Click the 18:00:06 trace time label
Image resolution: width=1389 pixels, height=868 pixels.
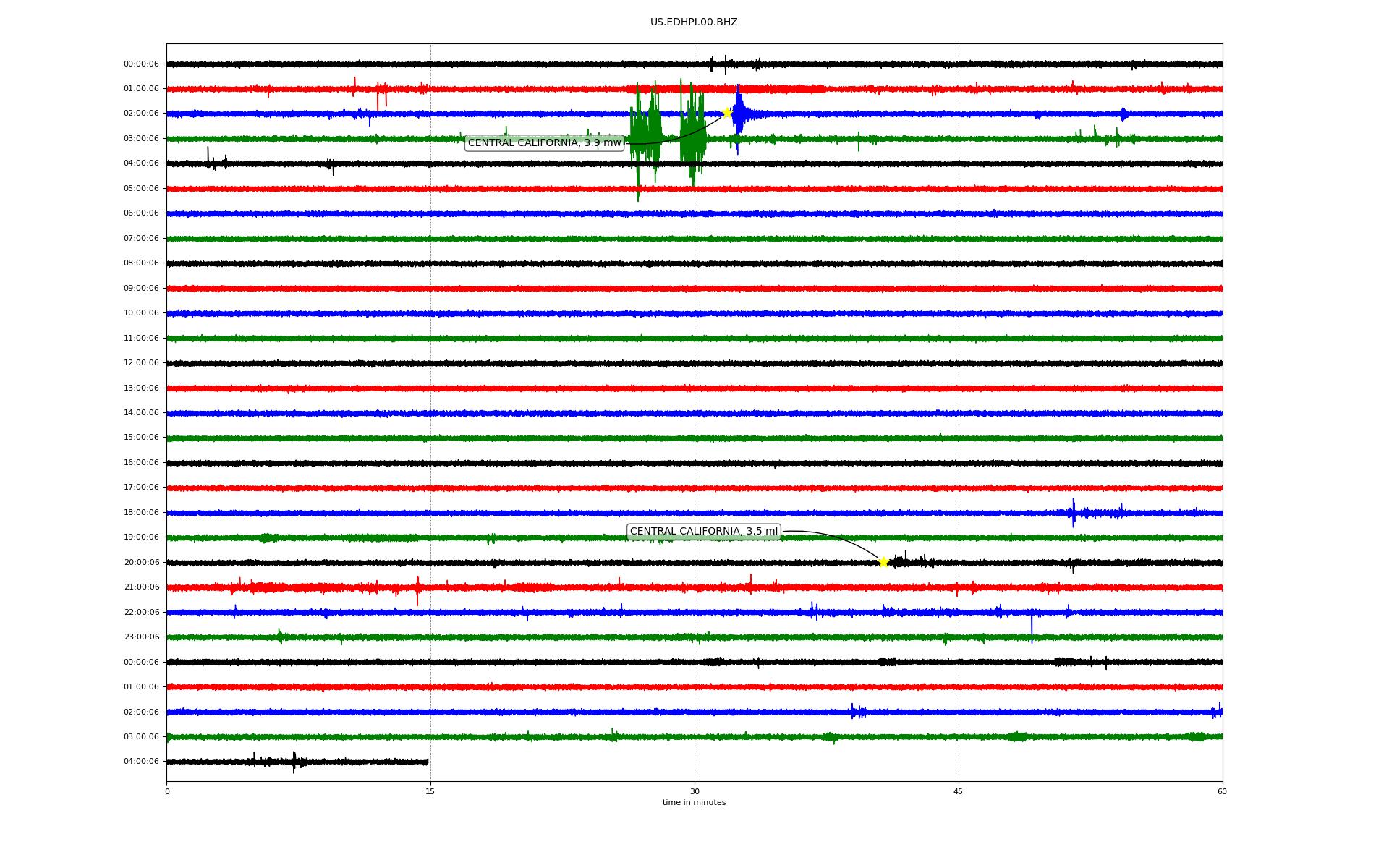[x=141, y=513]
